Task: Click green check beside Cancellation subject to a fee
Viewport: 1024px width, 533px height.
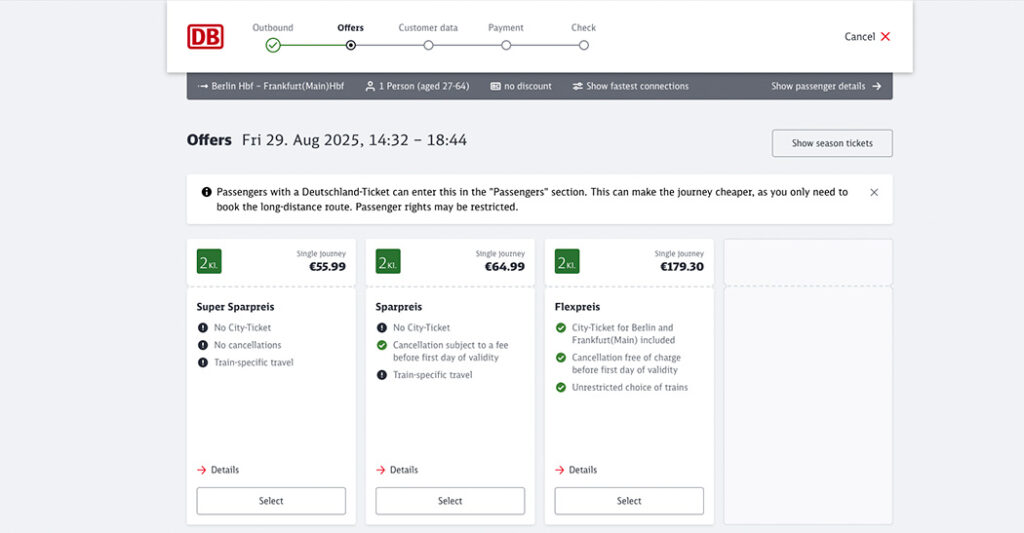Action: [x=382, y=345]
